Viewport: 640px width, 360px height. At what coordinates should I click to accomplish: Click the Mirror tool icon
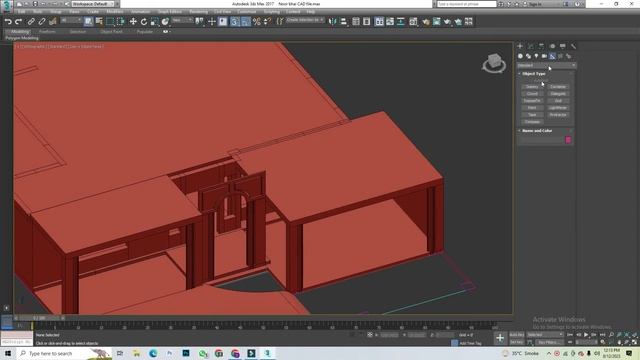click(333, 22)
